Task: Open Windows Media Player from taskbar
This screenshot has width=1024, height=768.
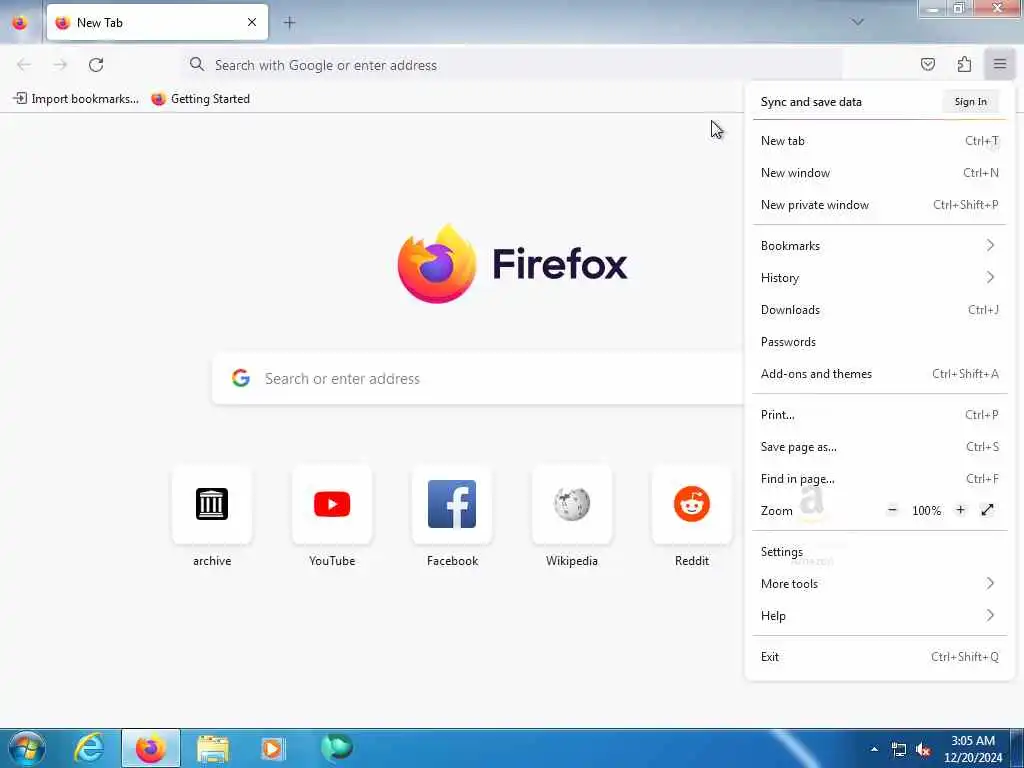Action: click(273, 748)
